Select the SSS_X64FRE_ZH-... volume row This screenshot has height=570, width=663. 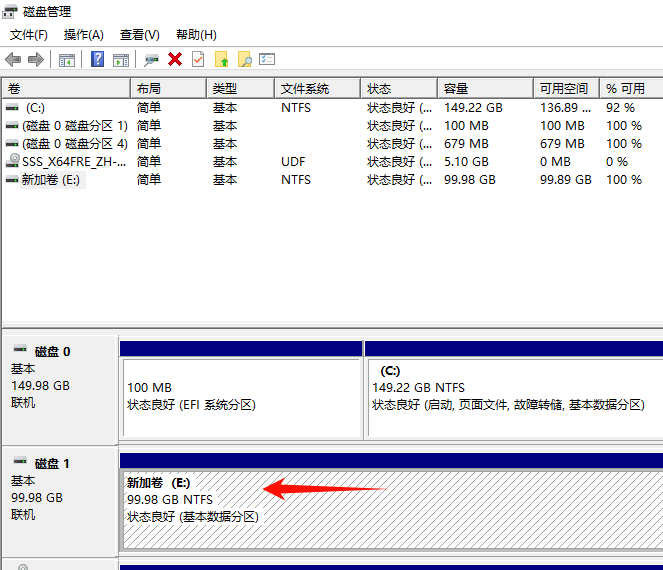333,162
